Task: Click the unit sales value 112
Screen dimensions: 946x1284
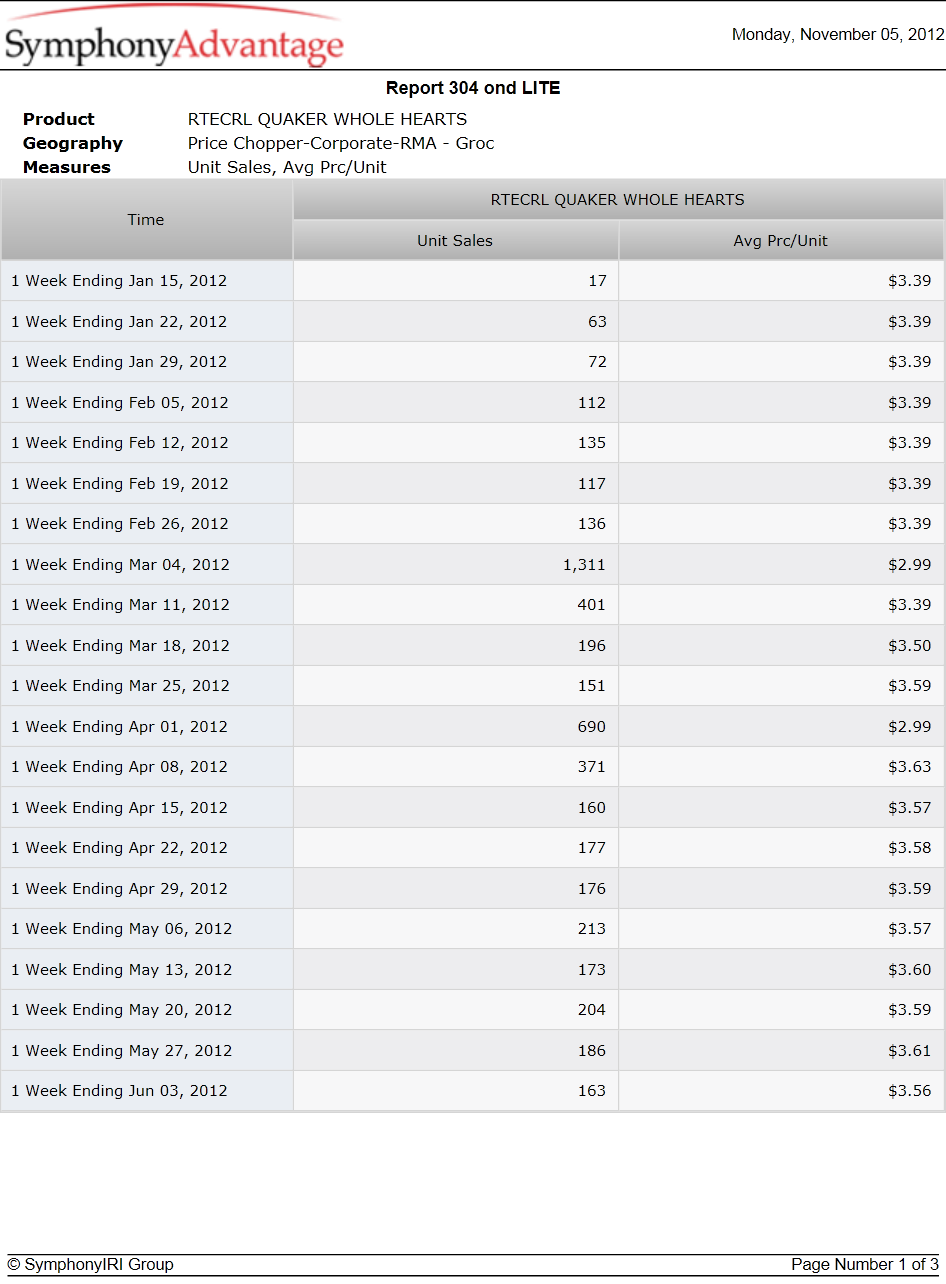Action: 592,403
